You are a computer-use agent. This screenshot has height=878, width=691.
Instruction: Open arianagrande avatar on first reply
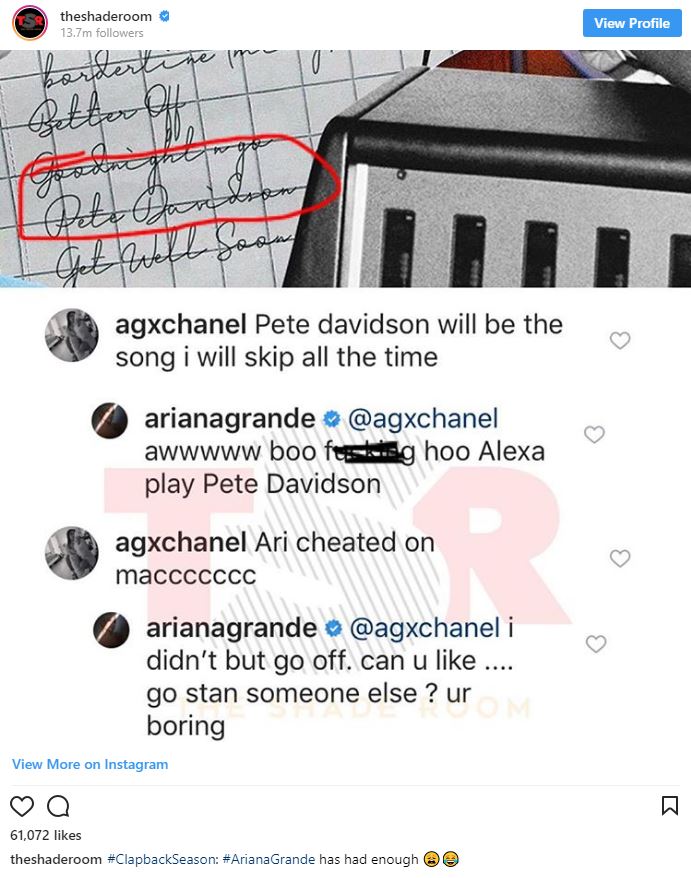click(x=109, y=421)
